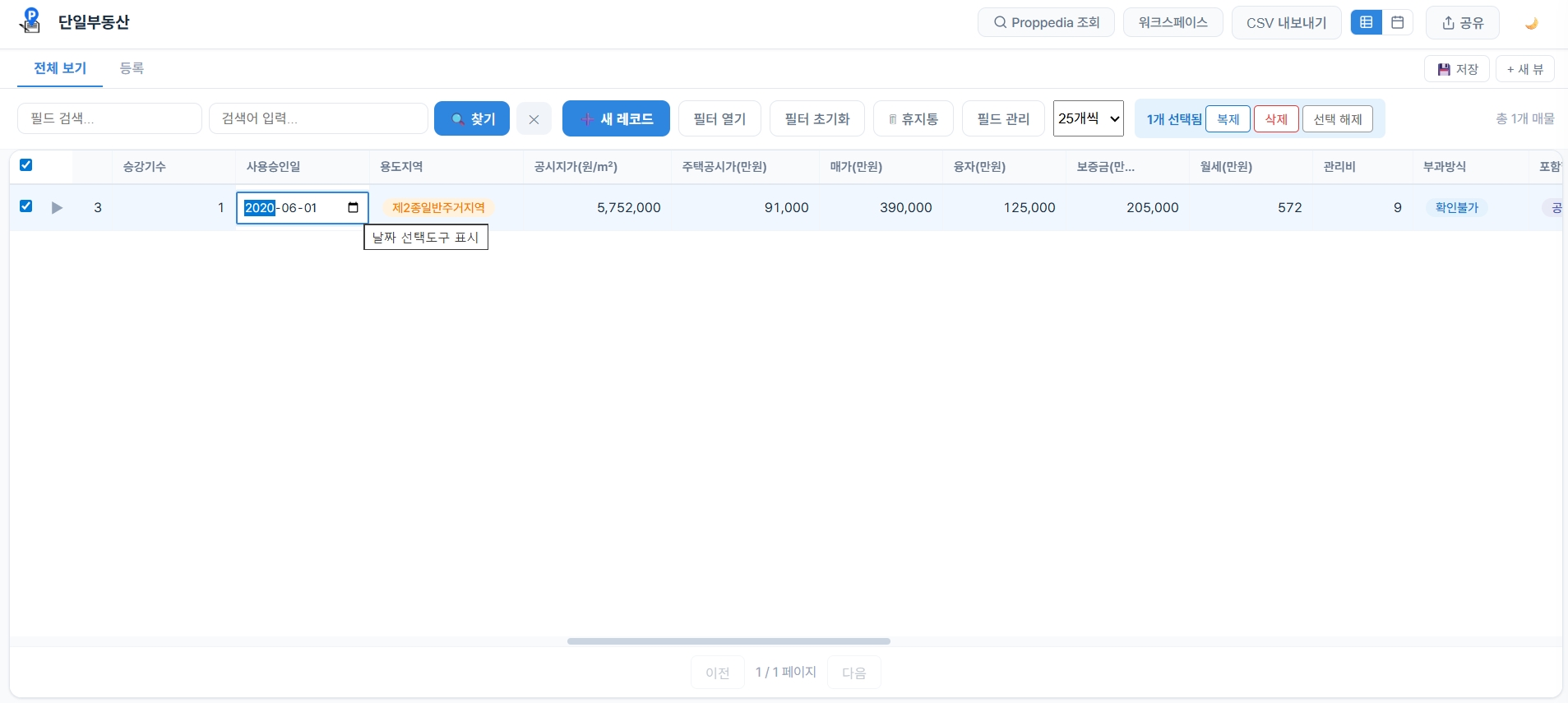Open the 휴지통 trash
The height and width of the screenshot is (703, 1568).
[914, 118]
